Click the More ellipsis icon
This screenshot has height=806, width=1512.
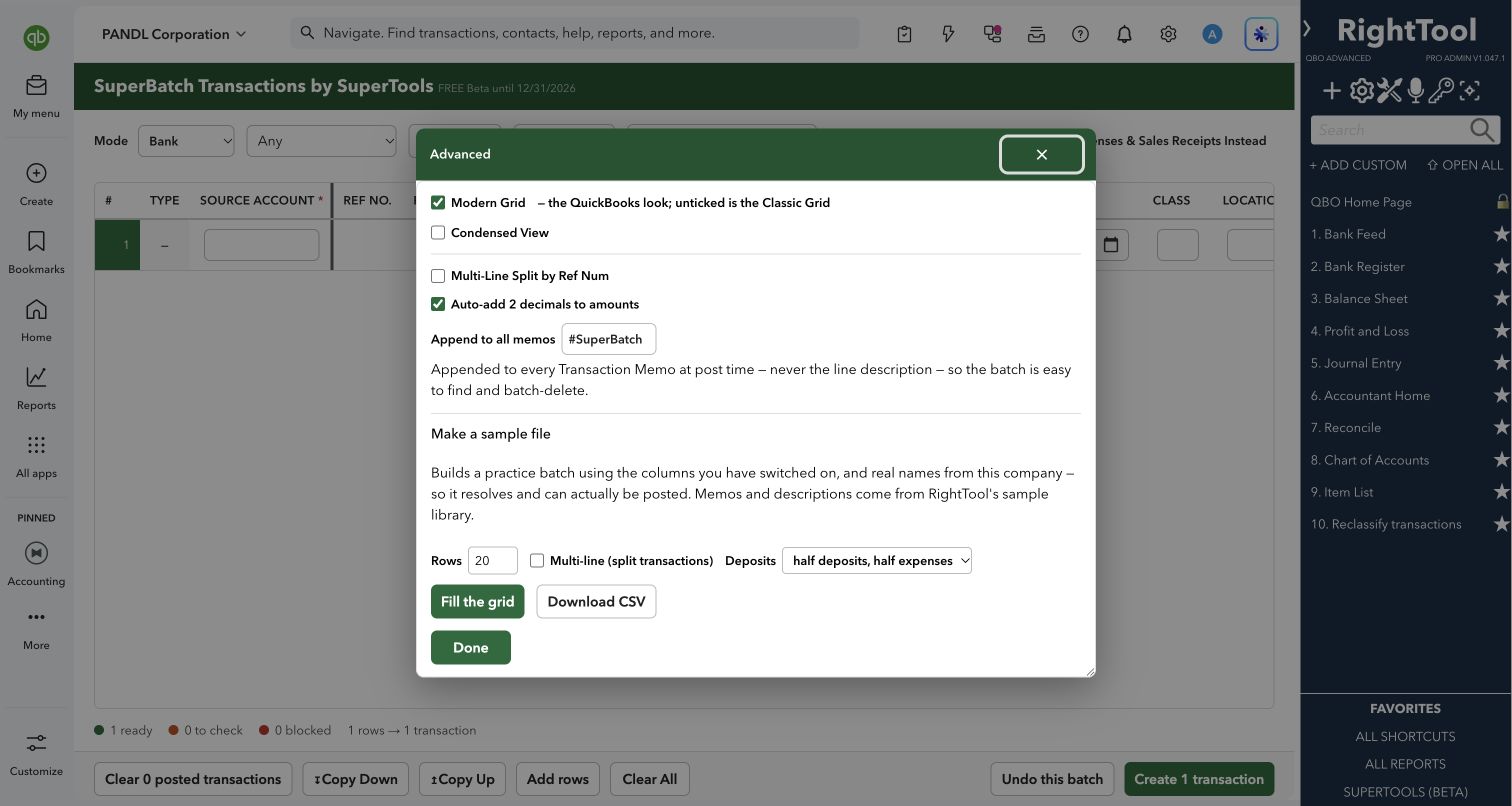pyautogui.click(x=36, y=617)
